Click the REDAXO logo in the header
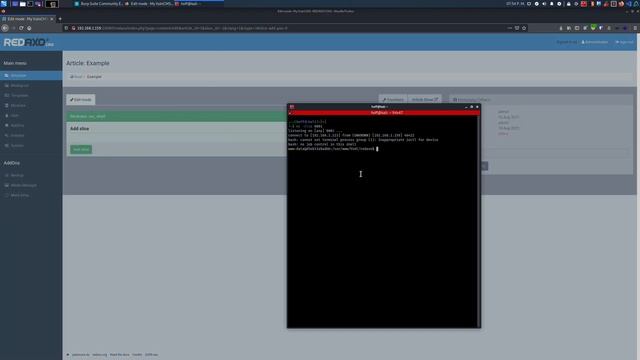640x360 pixels. pos(29,42)
